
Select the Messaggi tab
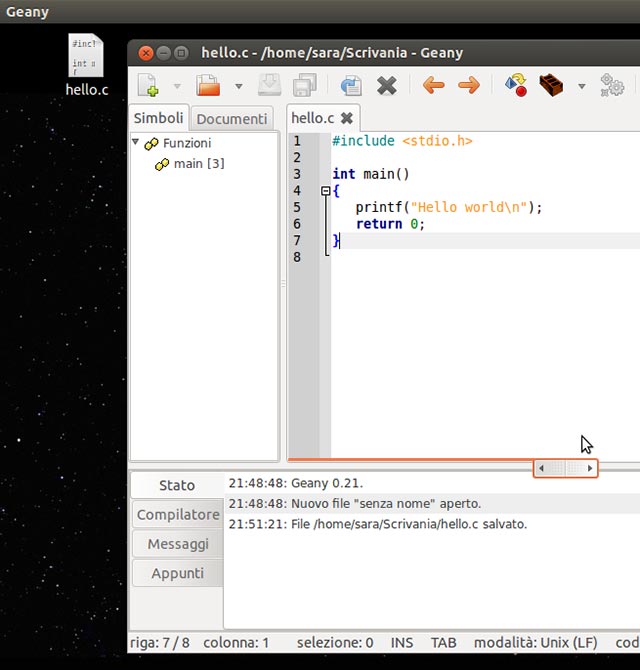click(x=177, y=544)
